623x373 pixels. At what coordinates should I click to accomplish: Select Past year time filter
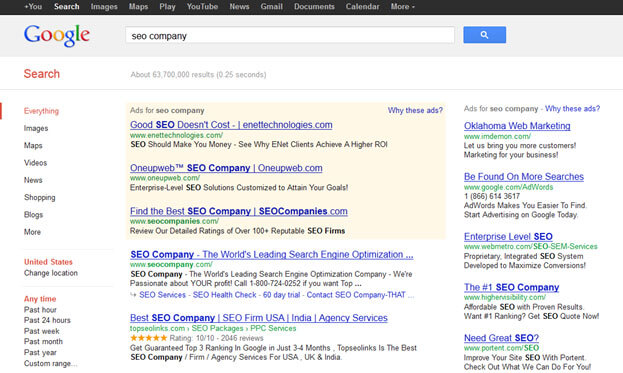(x=40, y=353)
